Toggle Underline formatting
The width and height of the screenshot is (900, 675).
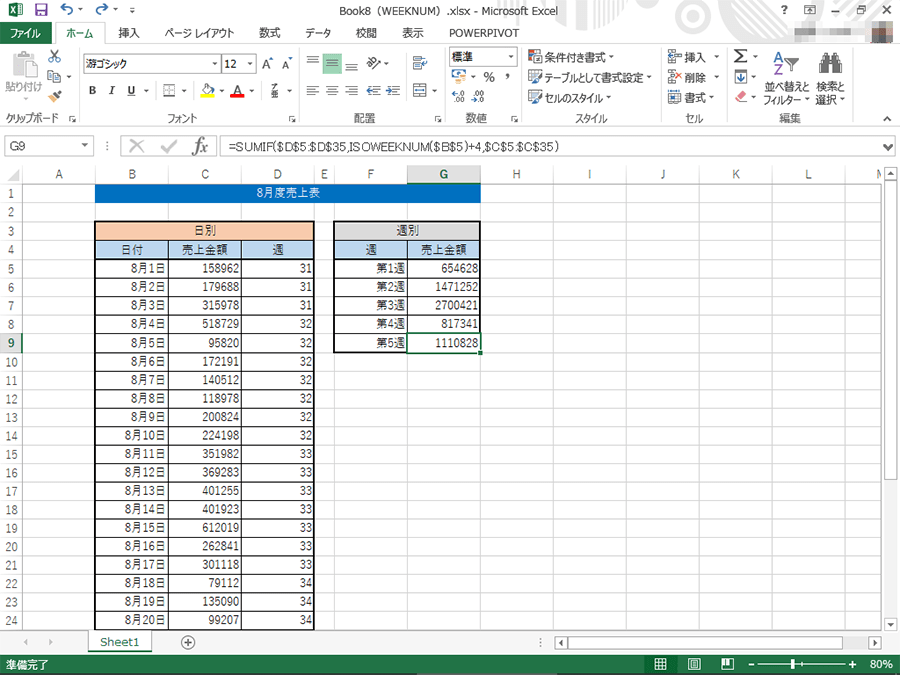point(131,91)
